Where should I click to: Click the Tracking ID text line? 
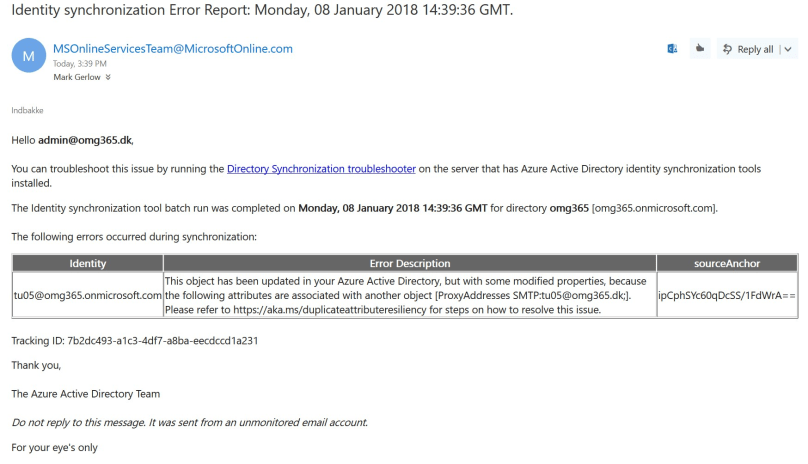(x=135, y=340)
